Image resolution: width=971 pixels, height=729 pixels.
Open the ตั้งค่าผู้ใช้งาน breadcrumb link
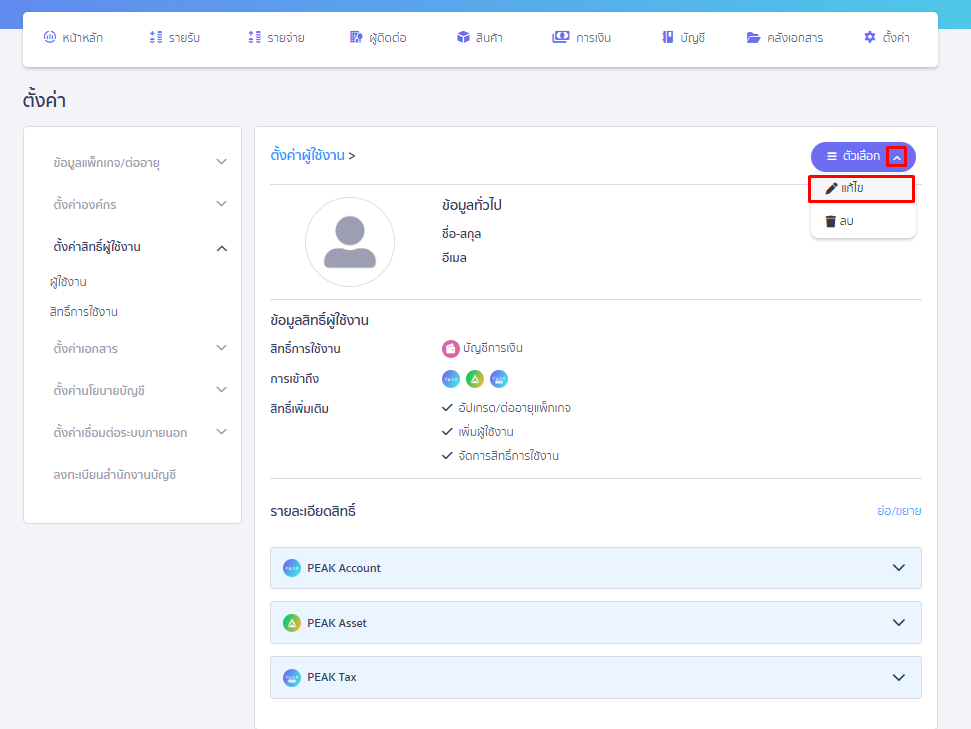click(x=307, y=155)
